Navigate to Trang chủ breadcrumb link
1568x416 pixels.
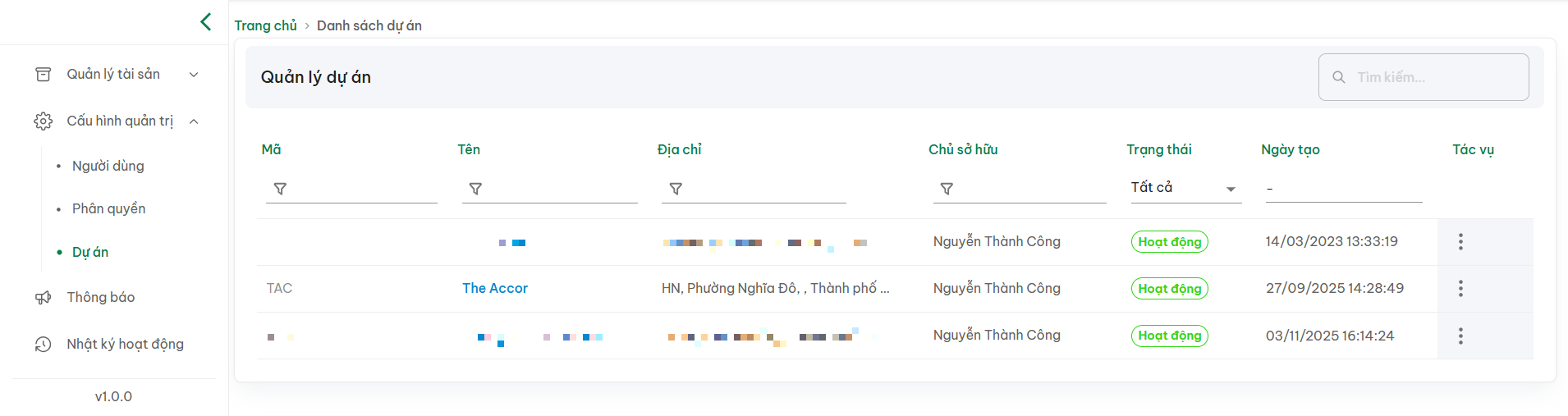(x=265, y=25)
